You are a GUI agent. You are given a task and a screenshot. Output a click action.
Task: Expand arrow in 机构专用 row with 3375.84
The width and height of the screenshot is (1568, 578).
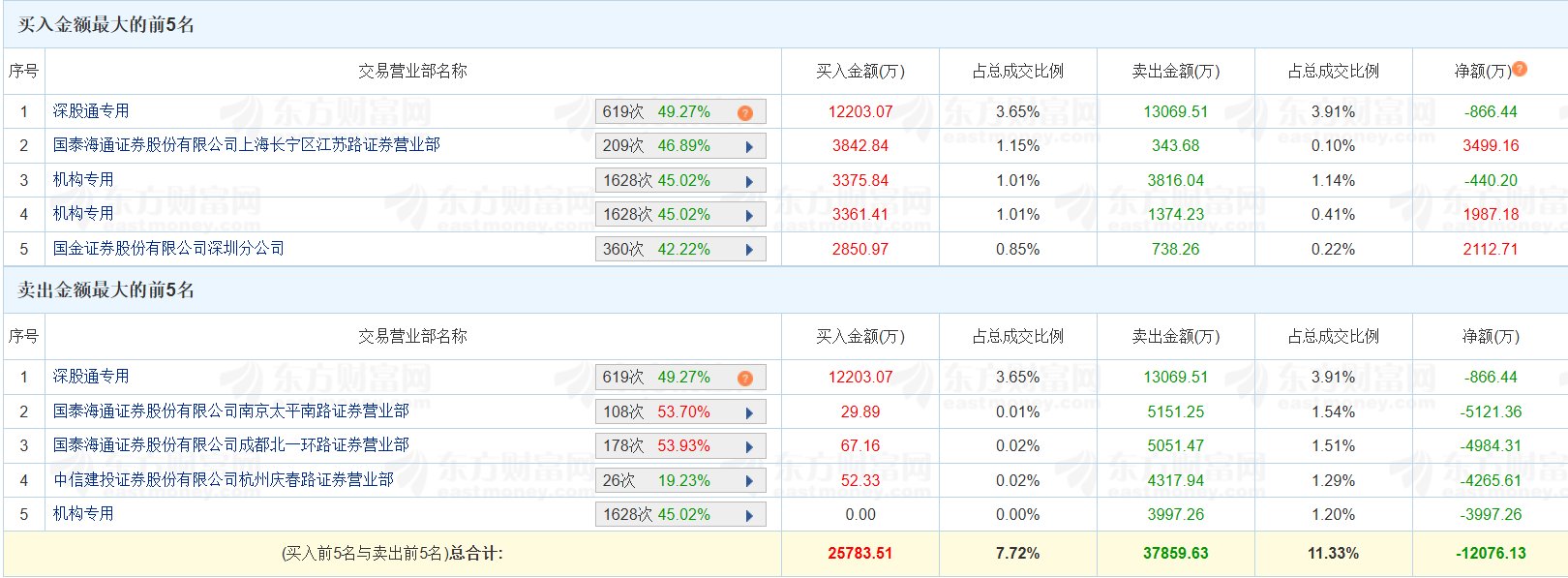(749, 181)
